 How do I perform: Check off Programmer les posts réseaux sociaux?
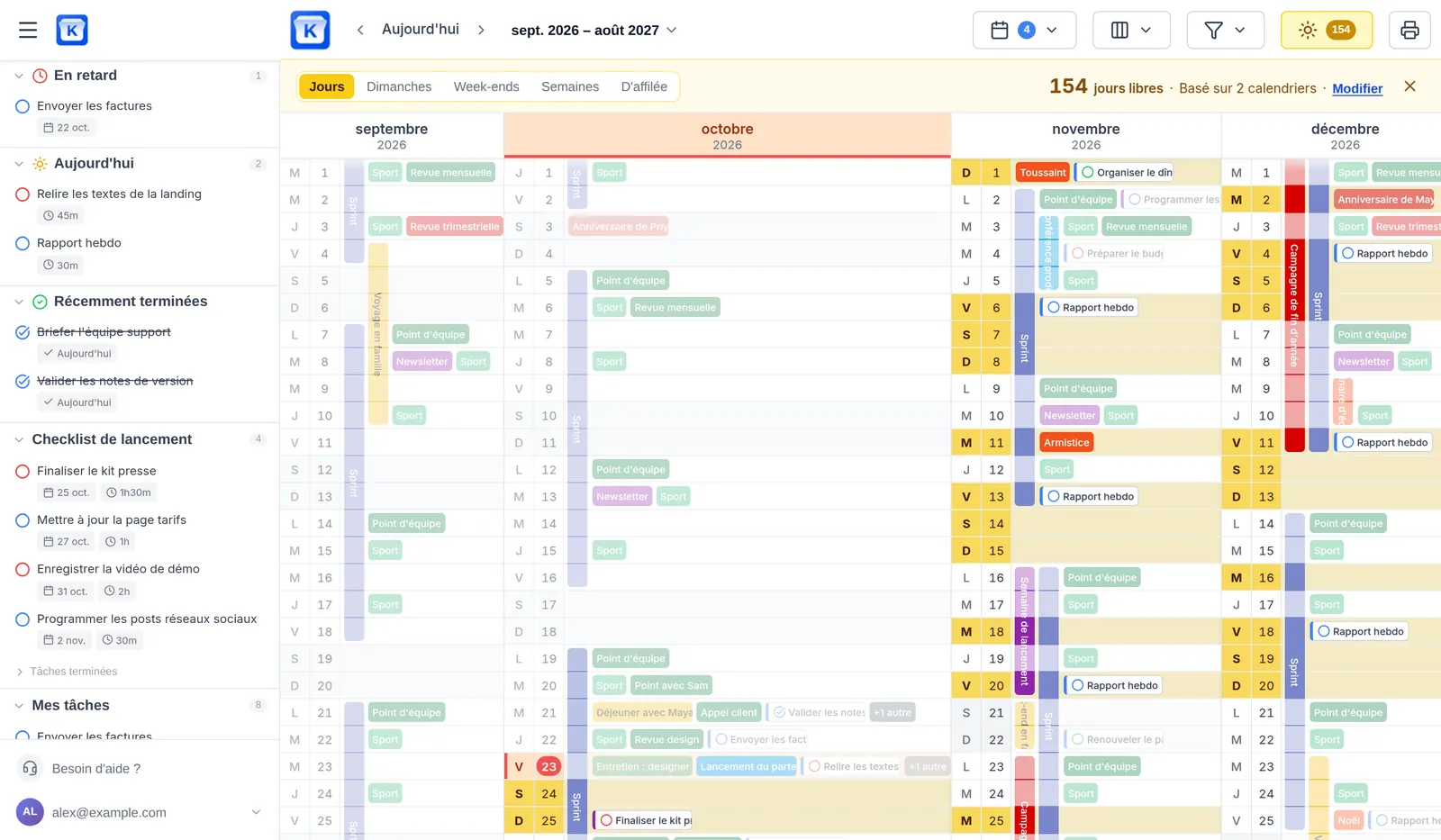[23, 619]
